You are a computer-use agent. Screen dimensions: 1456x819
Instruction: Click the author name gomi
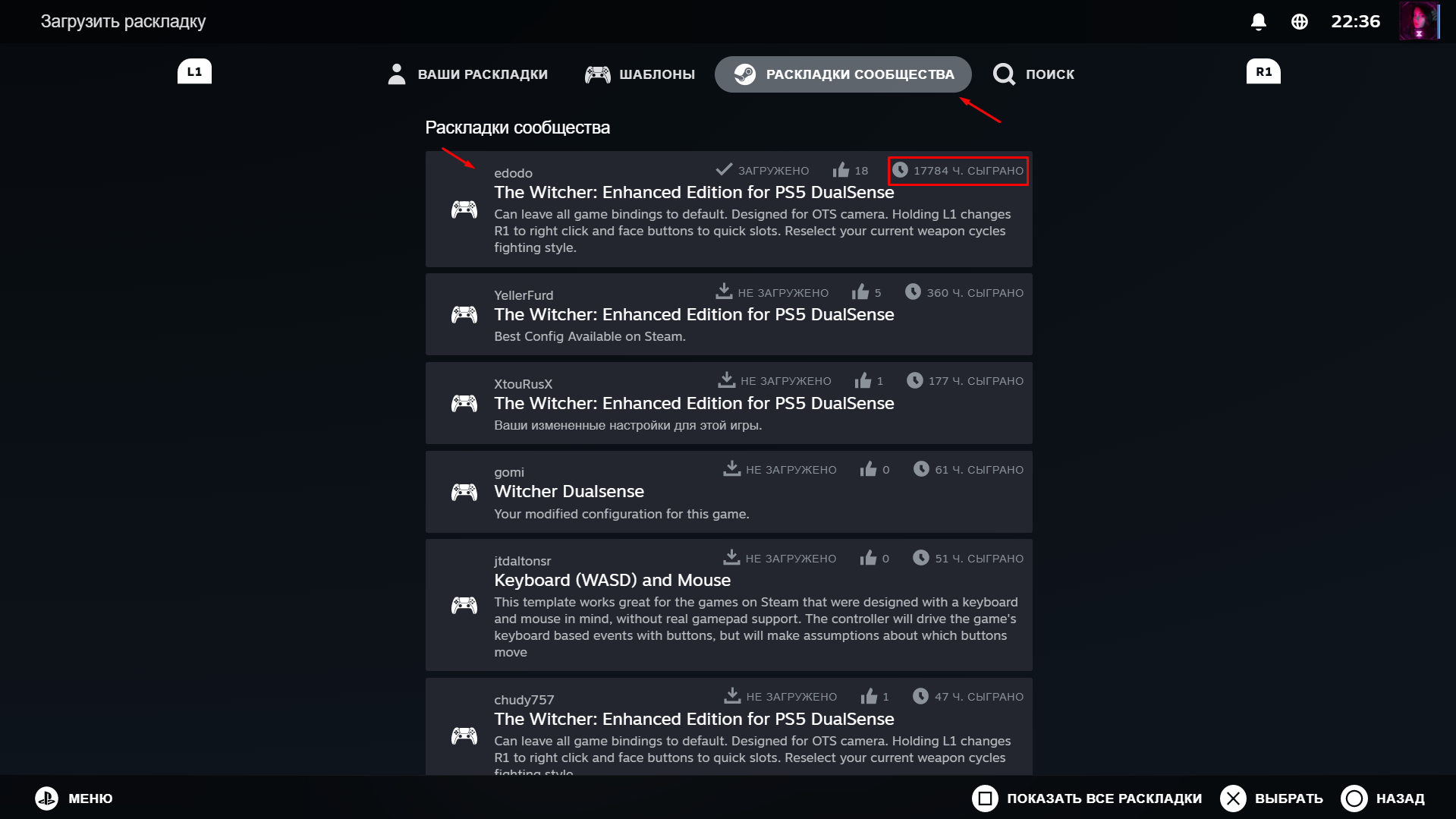pos(509,473)
